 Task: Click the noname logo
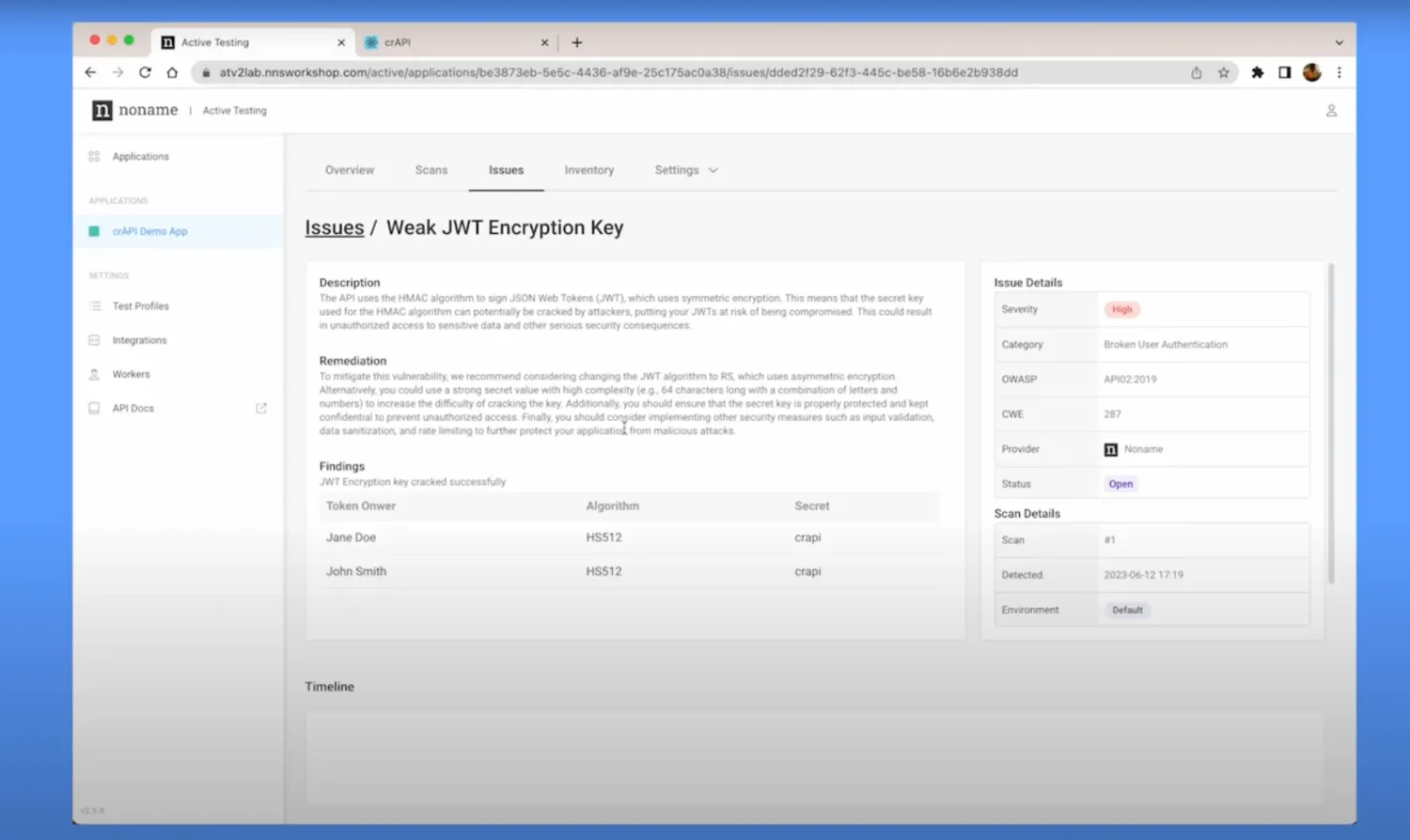[134, 110]
